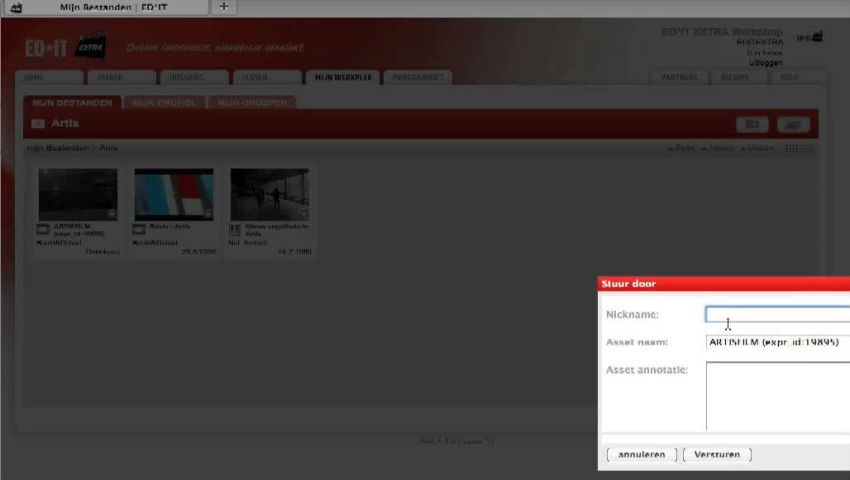Select the MIJN BESTANDEN sub-tab

72,103
